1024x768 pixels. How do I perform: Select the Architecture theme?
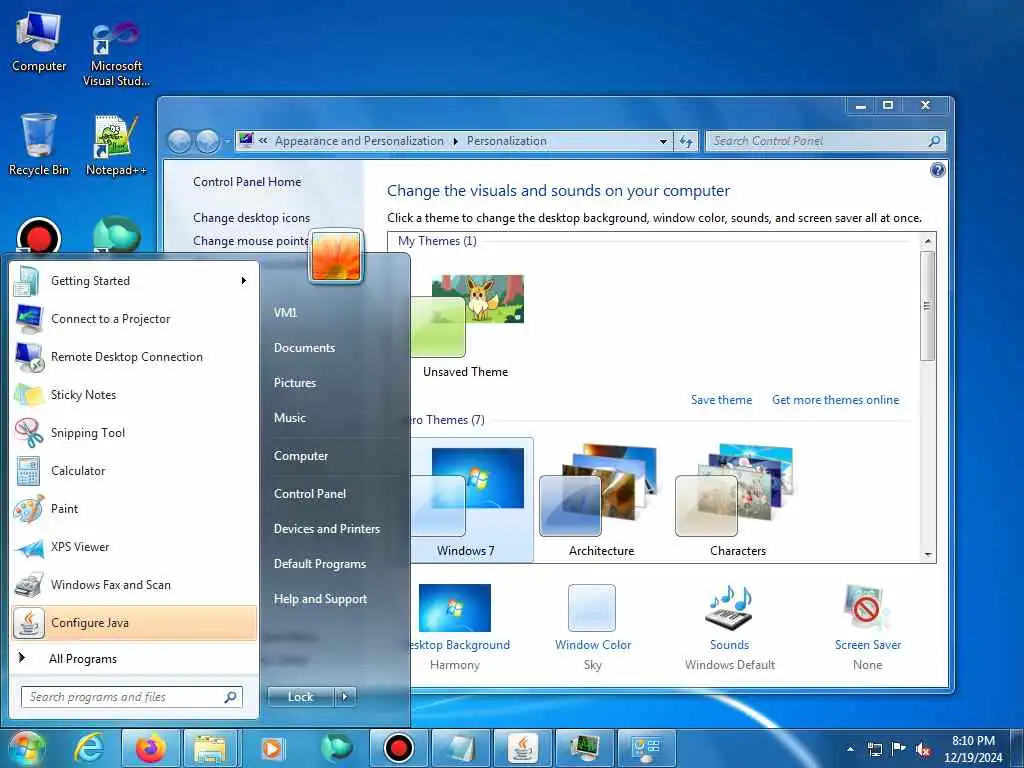pos(601,500)
